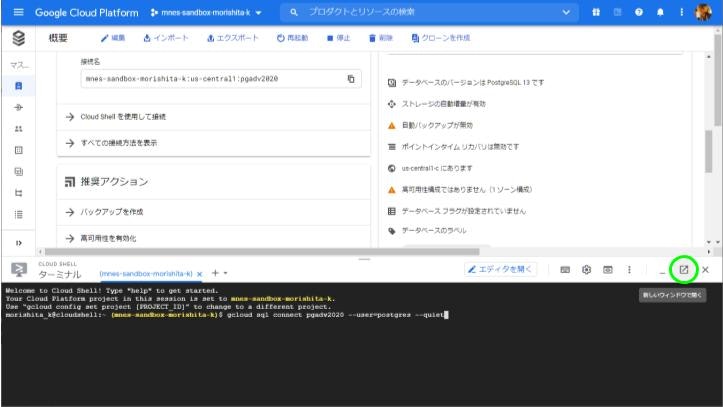723x407 pixels.
Task: Open the dropdown arrow next to plus tab
Action: [225, 273]
